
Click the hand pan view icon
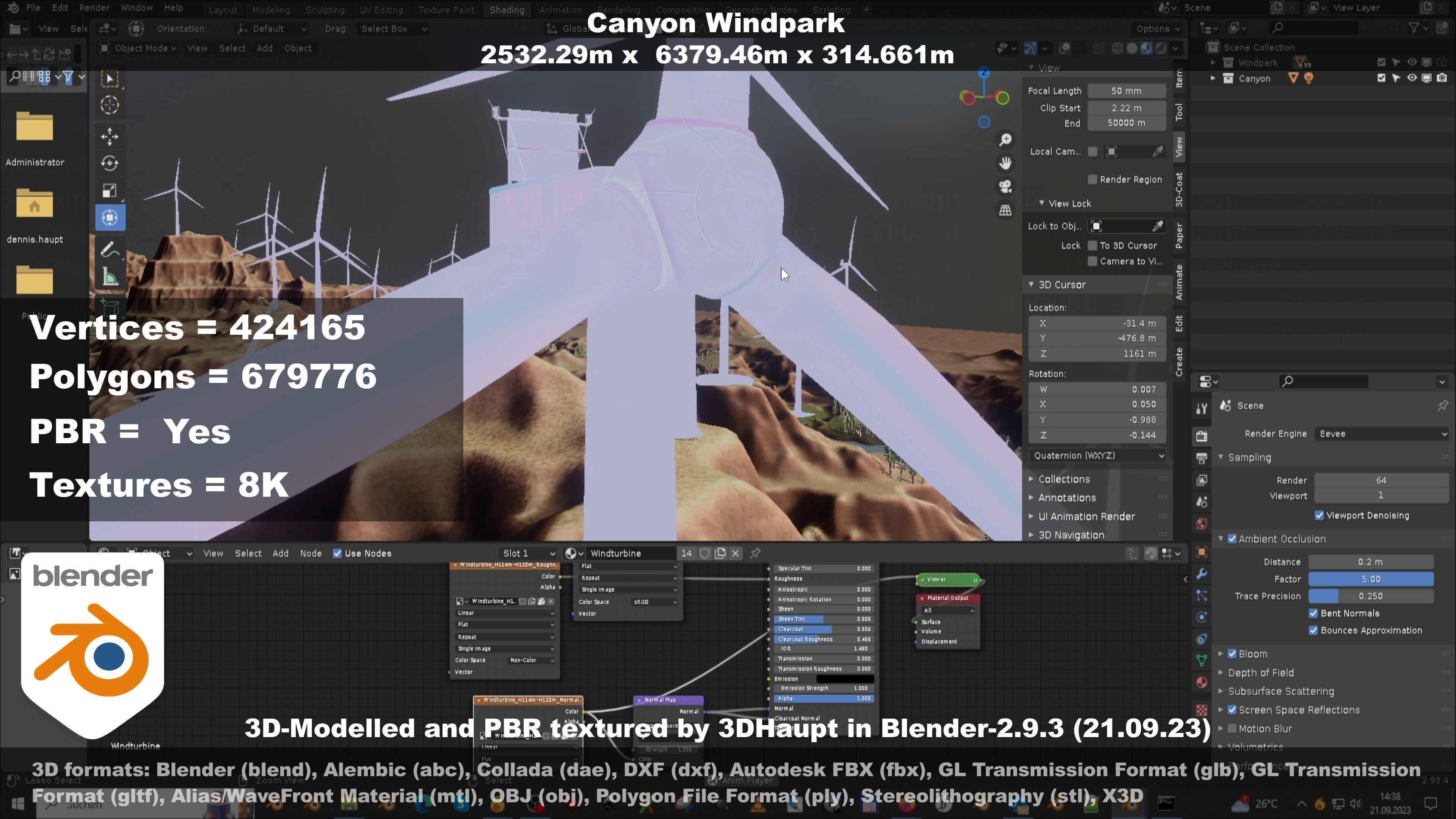(1005, 163)
